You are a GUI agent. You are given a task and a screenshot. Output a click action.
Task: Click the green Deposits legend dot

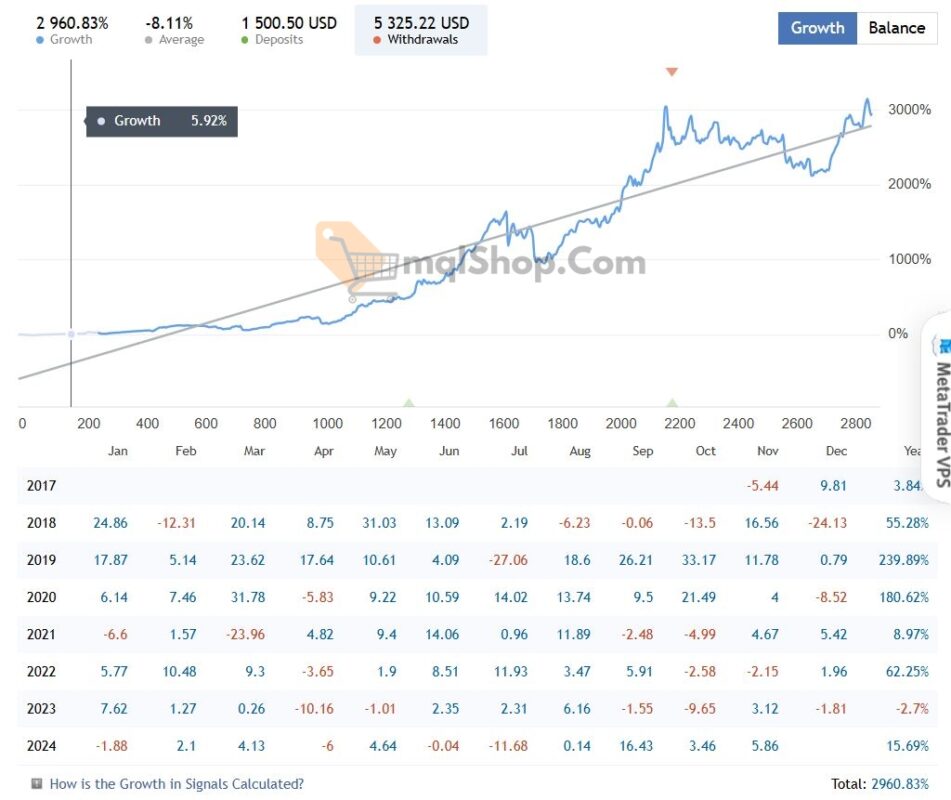coord(246,40)
